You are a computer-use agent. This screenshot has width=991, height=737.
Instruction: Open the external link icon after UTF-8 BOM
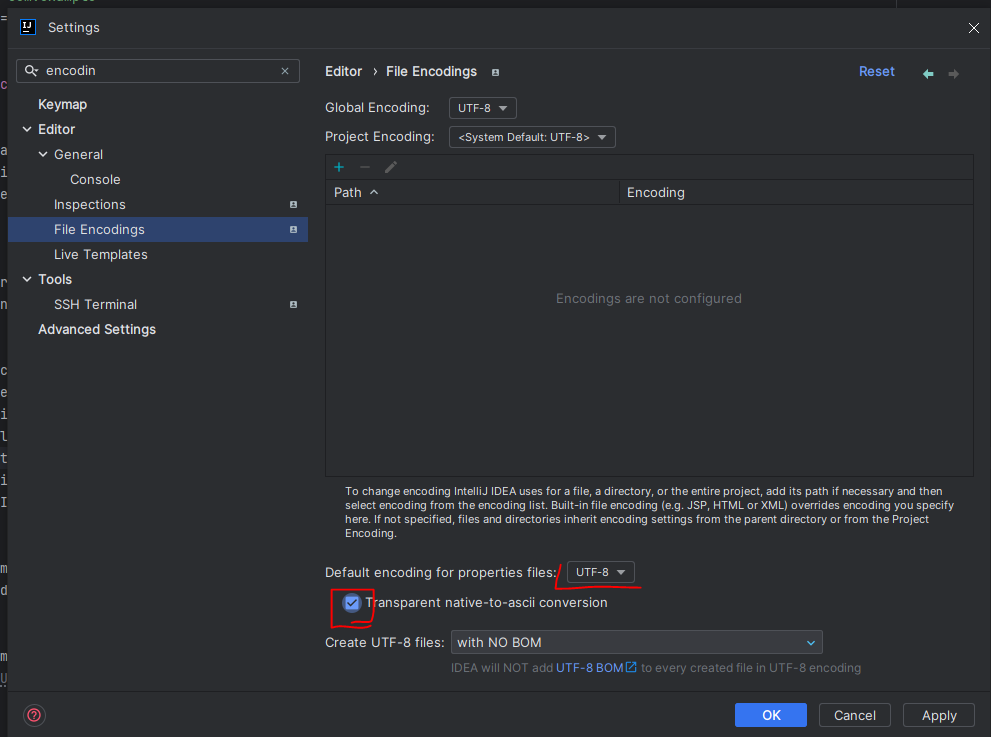tap(631, 667)
